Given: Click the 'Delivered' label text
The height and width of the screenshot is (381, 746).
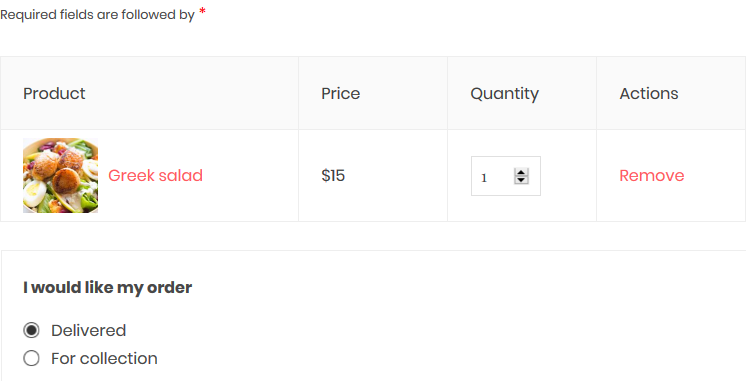Looking at the screenshot, I should point(88,330).
